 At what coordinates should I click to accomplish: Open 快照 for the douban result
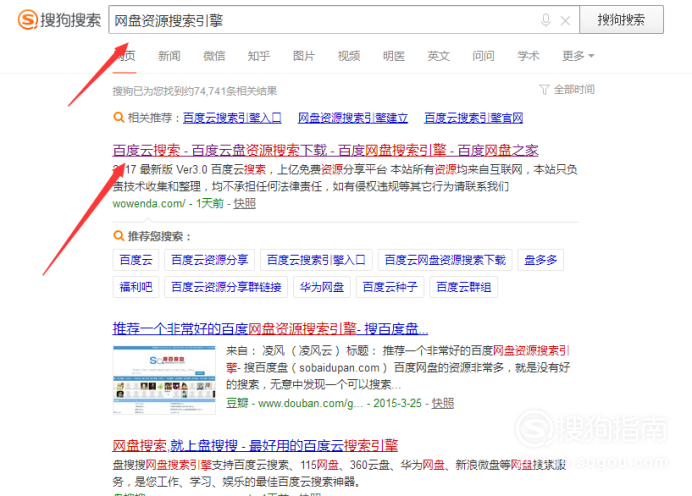(x=443, y=403)
